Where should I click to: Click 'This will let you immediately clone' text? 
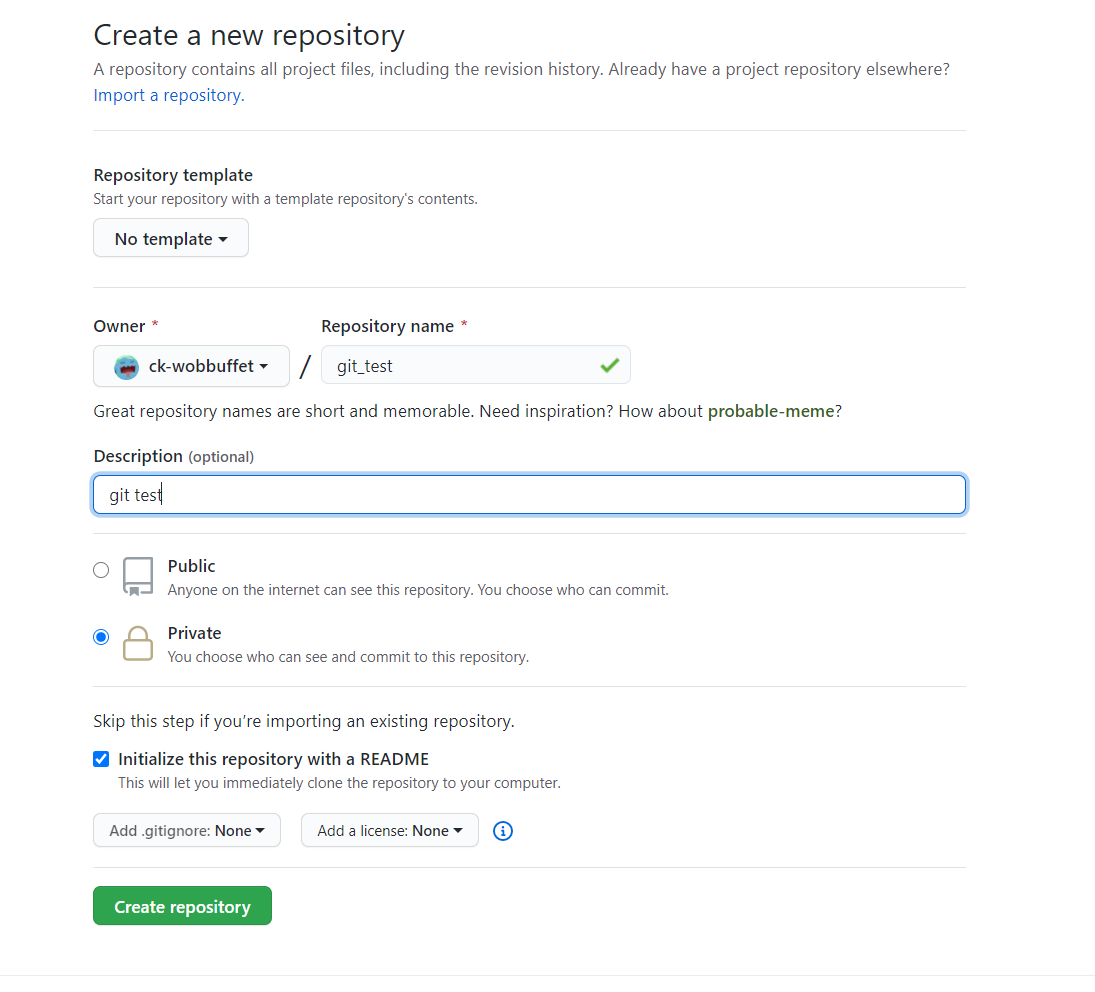click(x=339, y=783)
